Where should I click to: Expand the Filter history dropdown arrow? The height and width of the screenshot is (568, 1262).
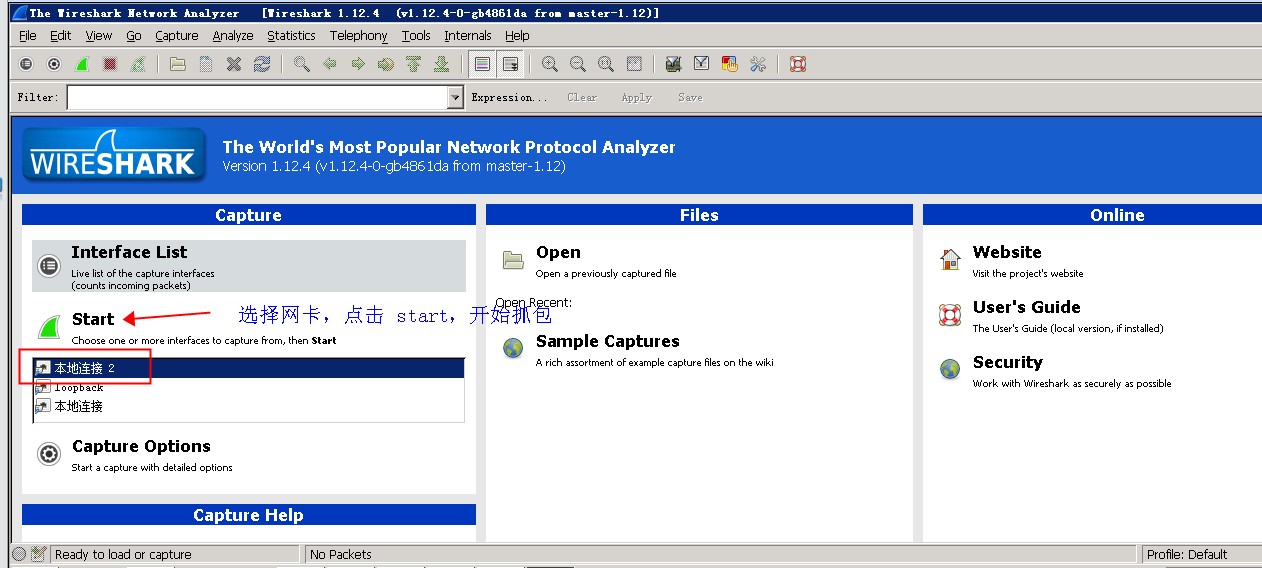455,97
